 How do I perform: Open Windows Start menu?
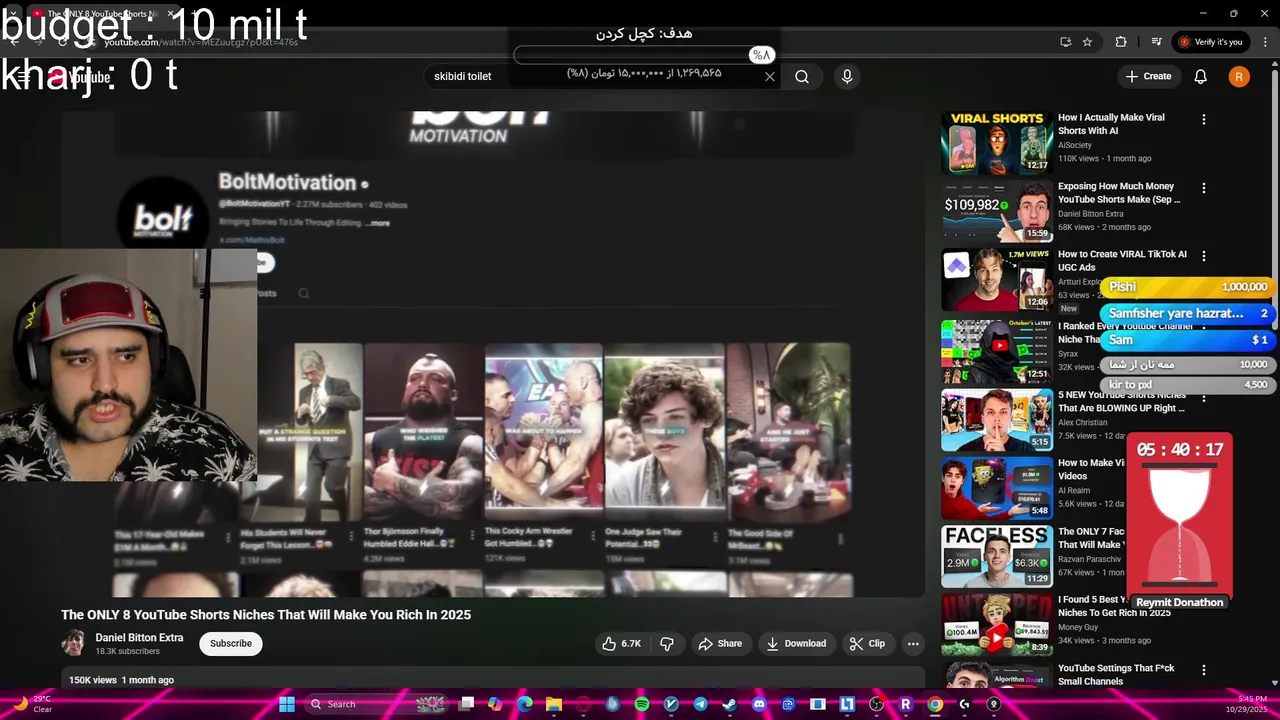coord(287,704)
